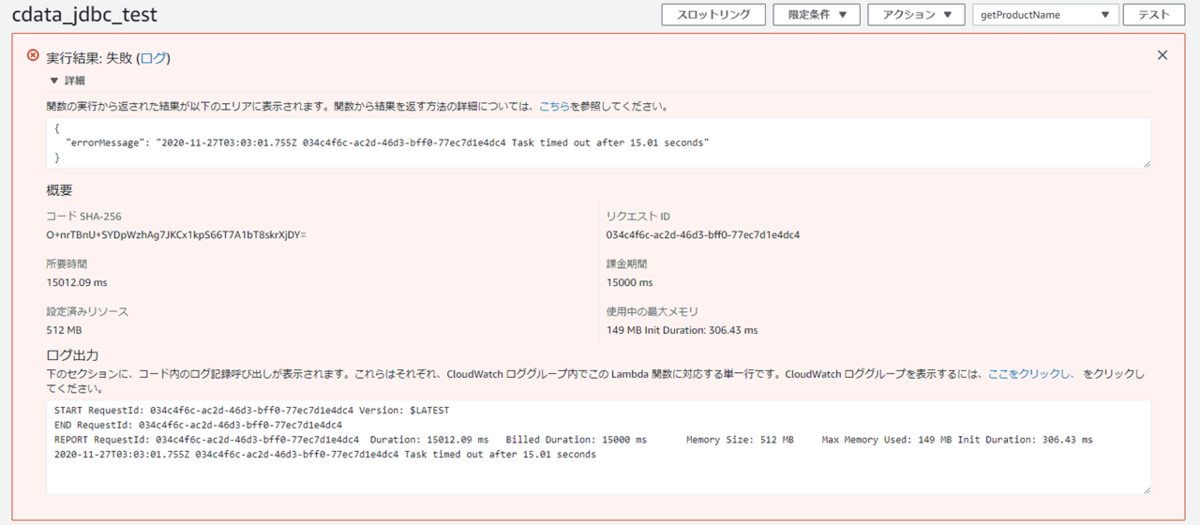Click the cdata_jdbc_test function title

[x=84, y=16]
